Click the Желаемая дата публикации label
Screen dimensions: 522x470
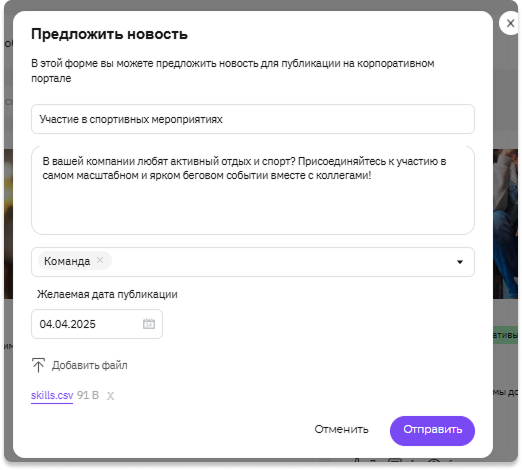pos(107,294)
